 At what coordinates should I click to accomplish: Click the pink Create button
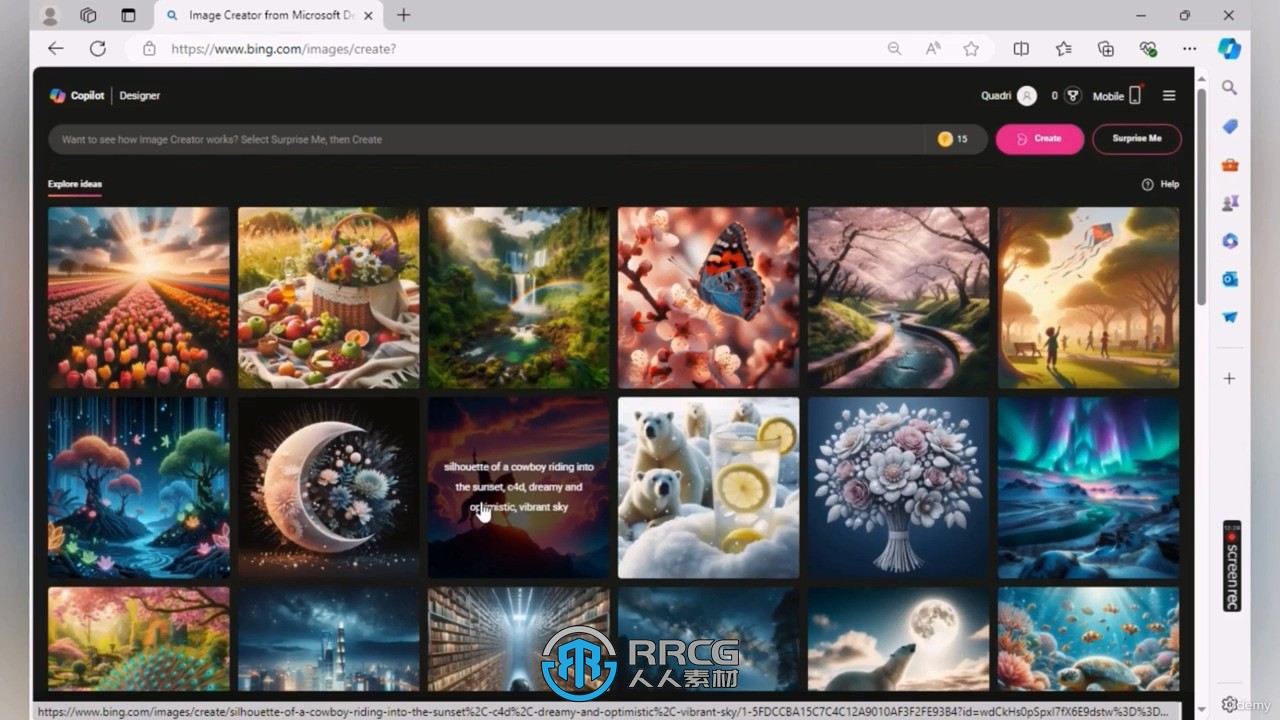pos(1040,139)
